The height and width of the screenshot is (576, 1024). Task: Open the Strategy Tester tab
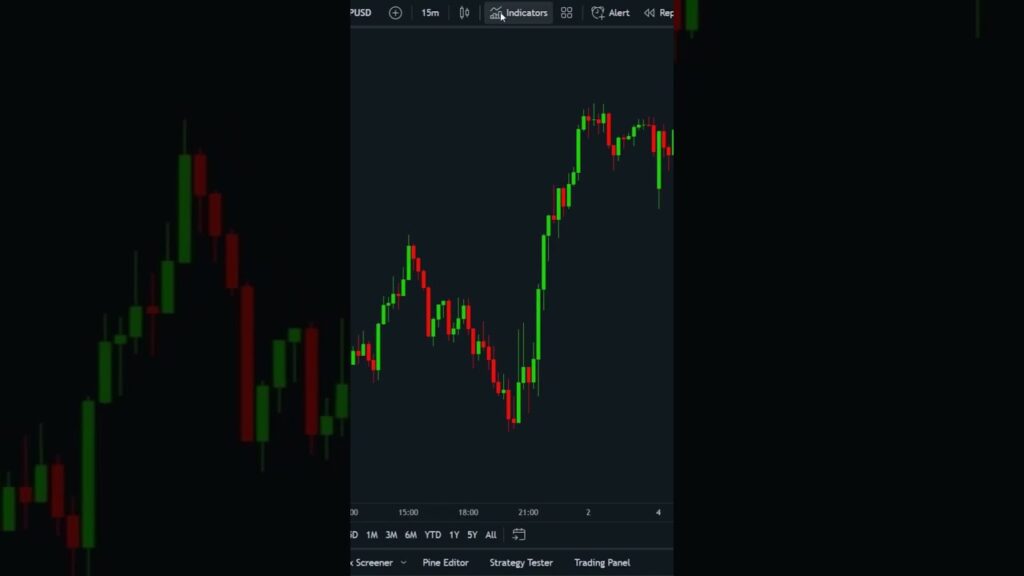point(521,563)
